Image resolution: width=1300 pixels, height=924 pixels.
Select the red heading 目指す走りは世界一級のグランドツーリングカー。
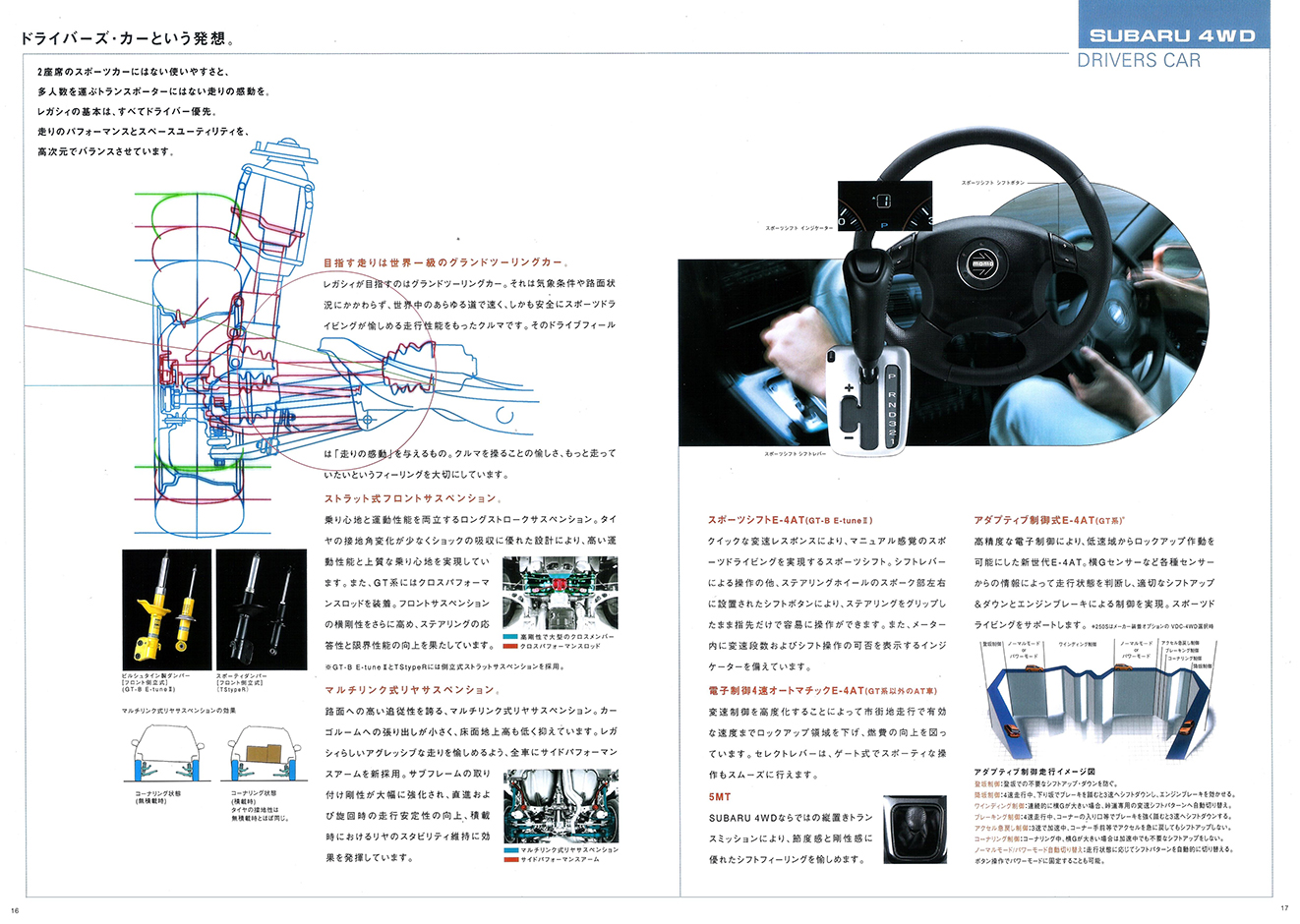pyautogui.click(x=445, y=262)
